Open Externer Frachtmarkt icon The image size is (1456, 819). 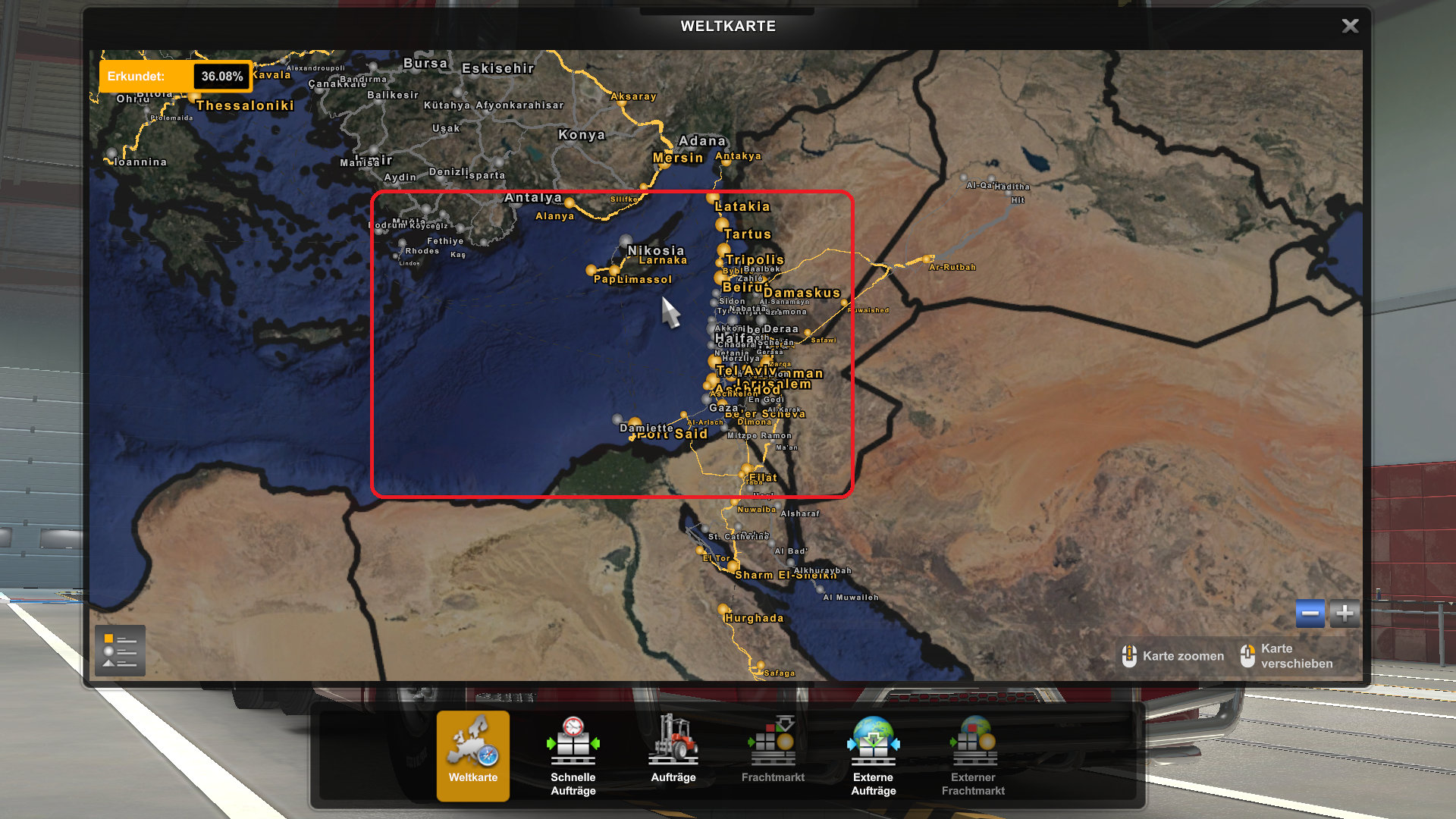click(973, 755)
